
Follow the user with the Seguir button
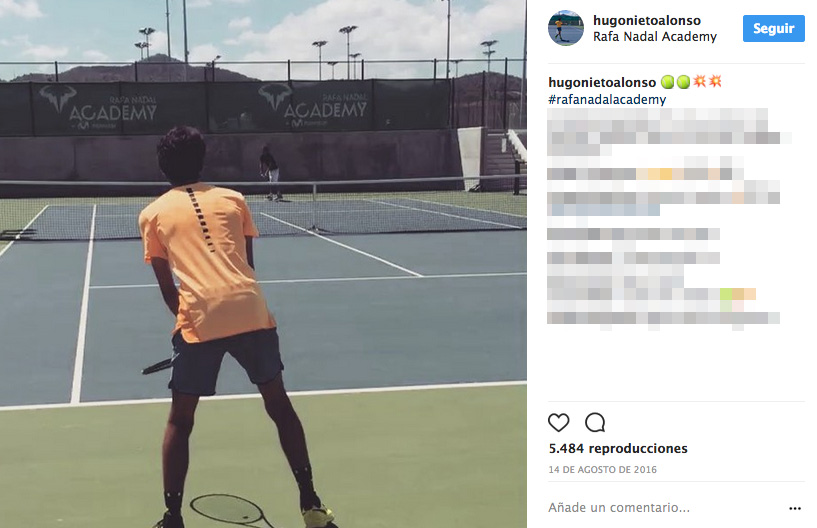pyautogui.click(x=774, y=28)
